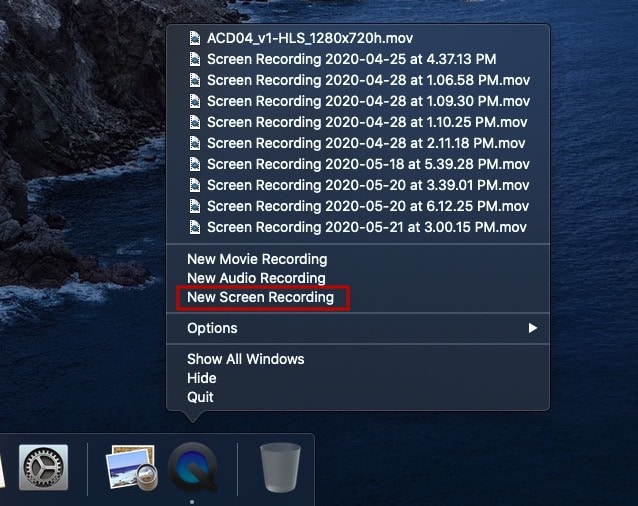The image size is (638, 506).
Task: Open recent file ACD04_v1-HLS_1280x720h.mov
Action: (310, 38)
